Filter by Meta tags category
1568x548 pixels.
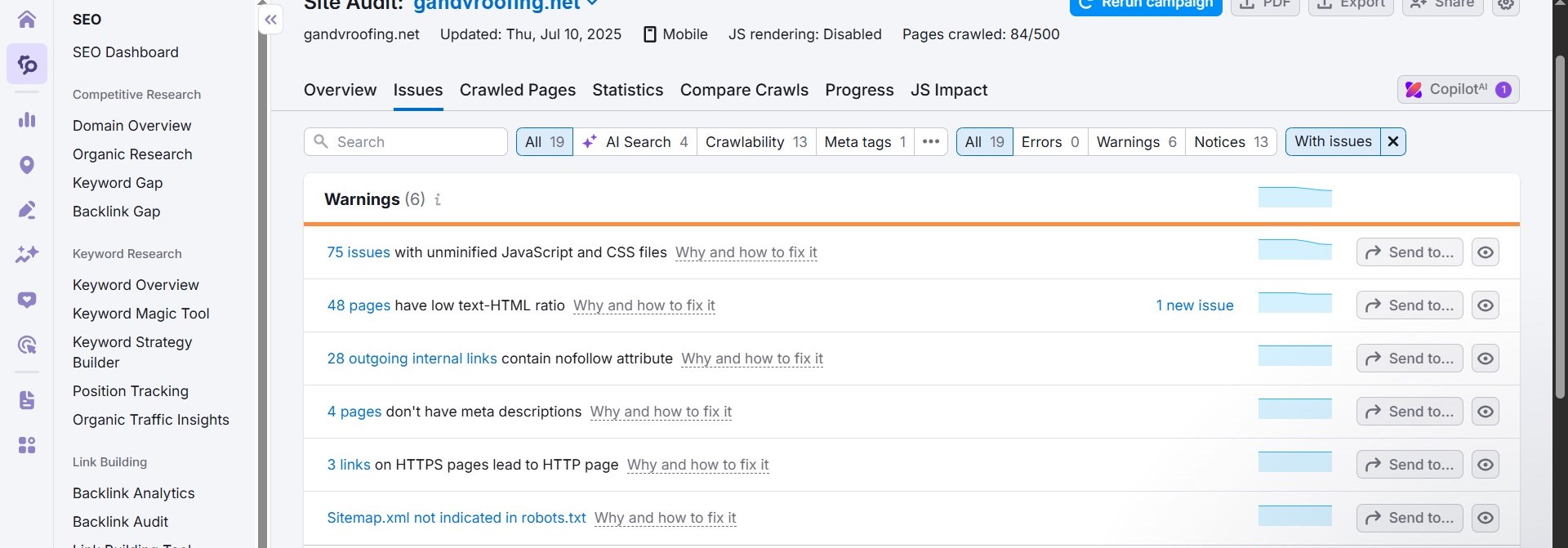[865, 141]
